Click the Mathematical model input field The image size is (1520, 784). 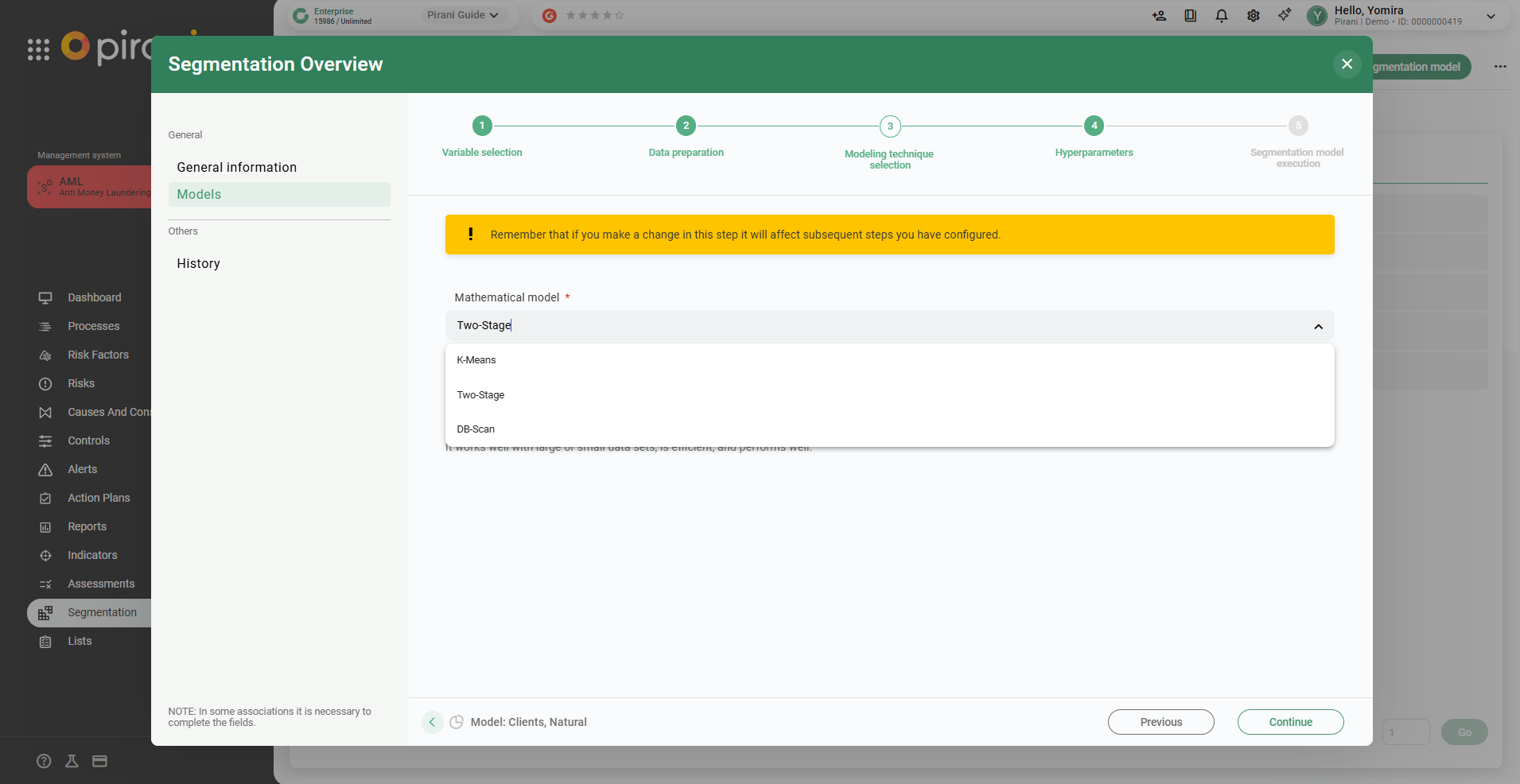[875, 326]
